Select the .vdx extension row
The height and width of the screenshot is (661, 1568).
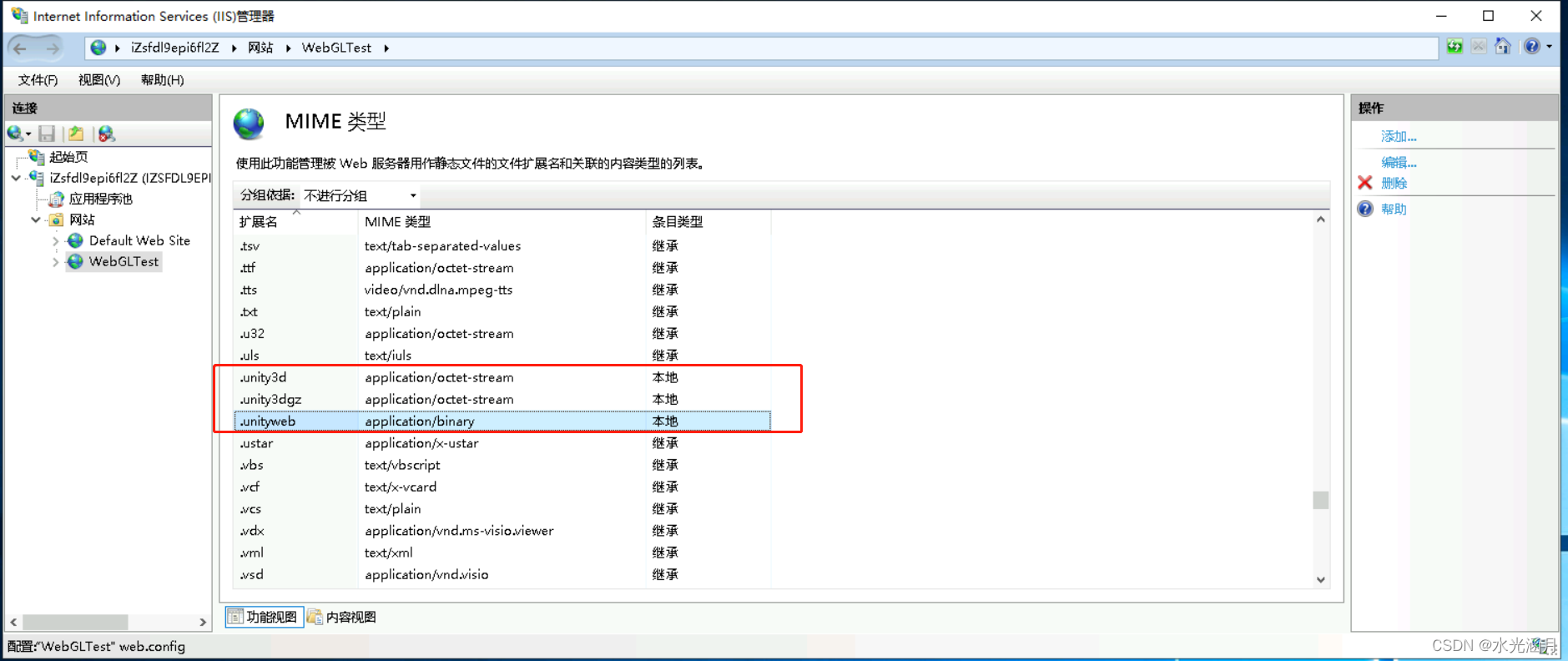point(502,531)
